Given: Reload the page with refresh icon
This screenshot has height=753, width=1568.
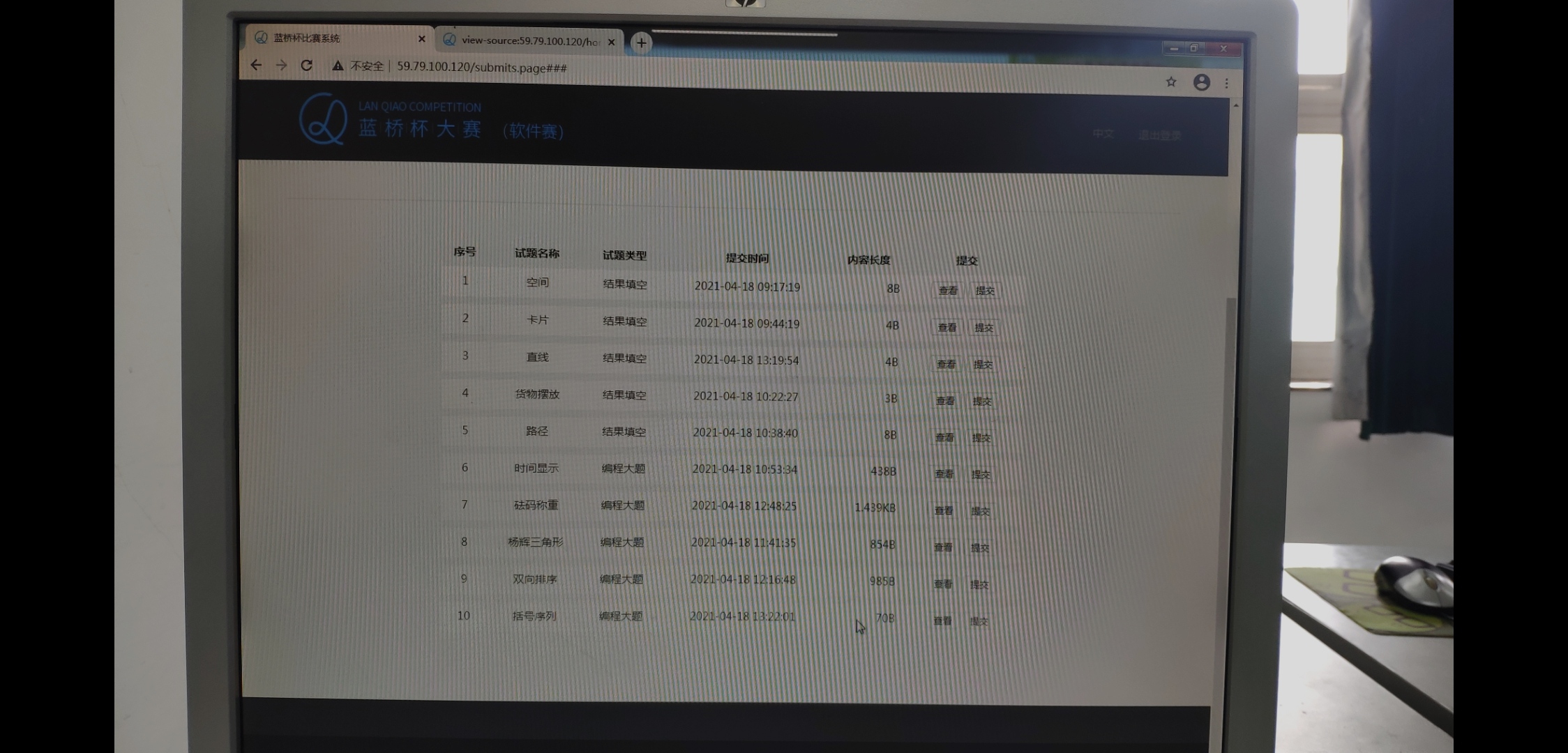Looking at the screenshot, I should point(306,65).
